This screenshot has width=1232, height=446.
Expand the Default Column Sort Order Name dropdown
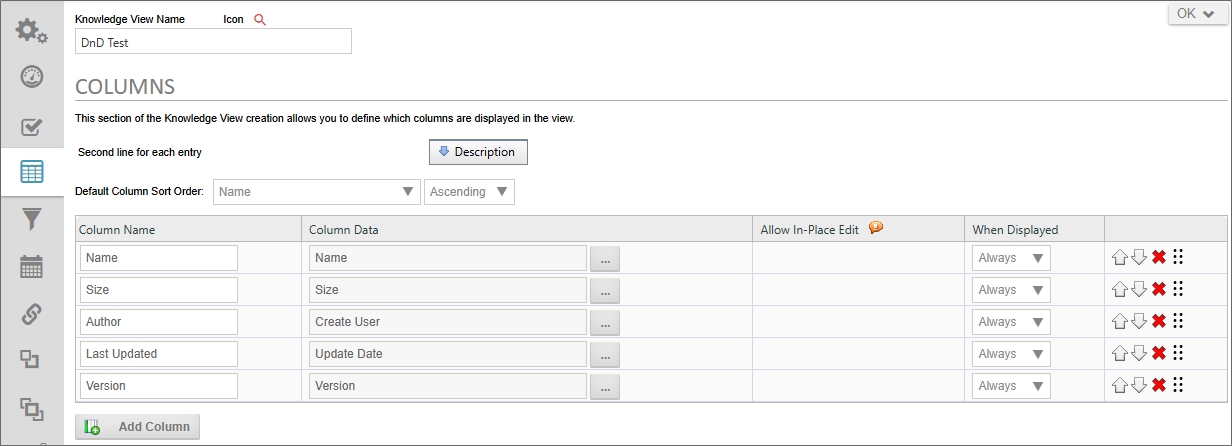coord(318,192)
